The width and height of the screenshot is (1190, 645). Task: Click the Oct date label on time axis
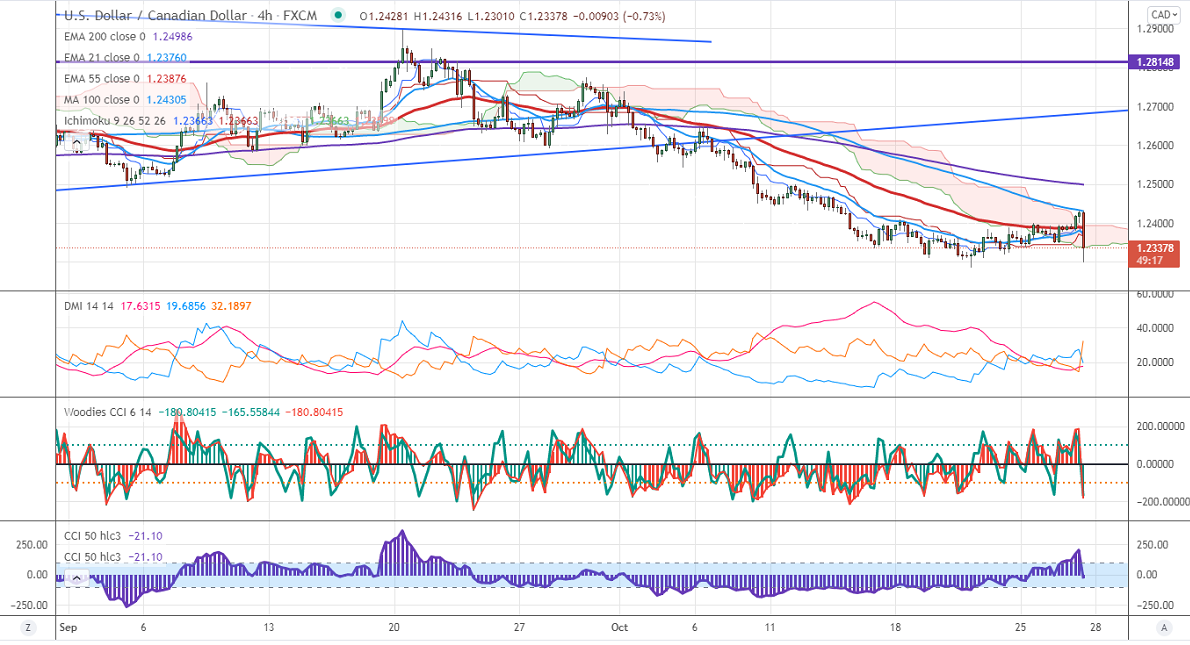coord(619,628)
